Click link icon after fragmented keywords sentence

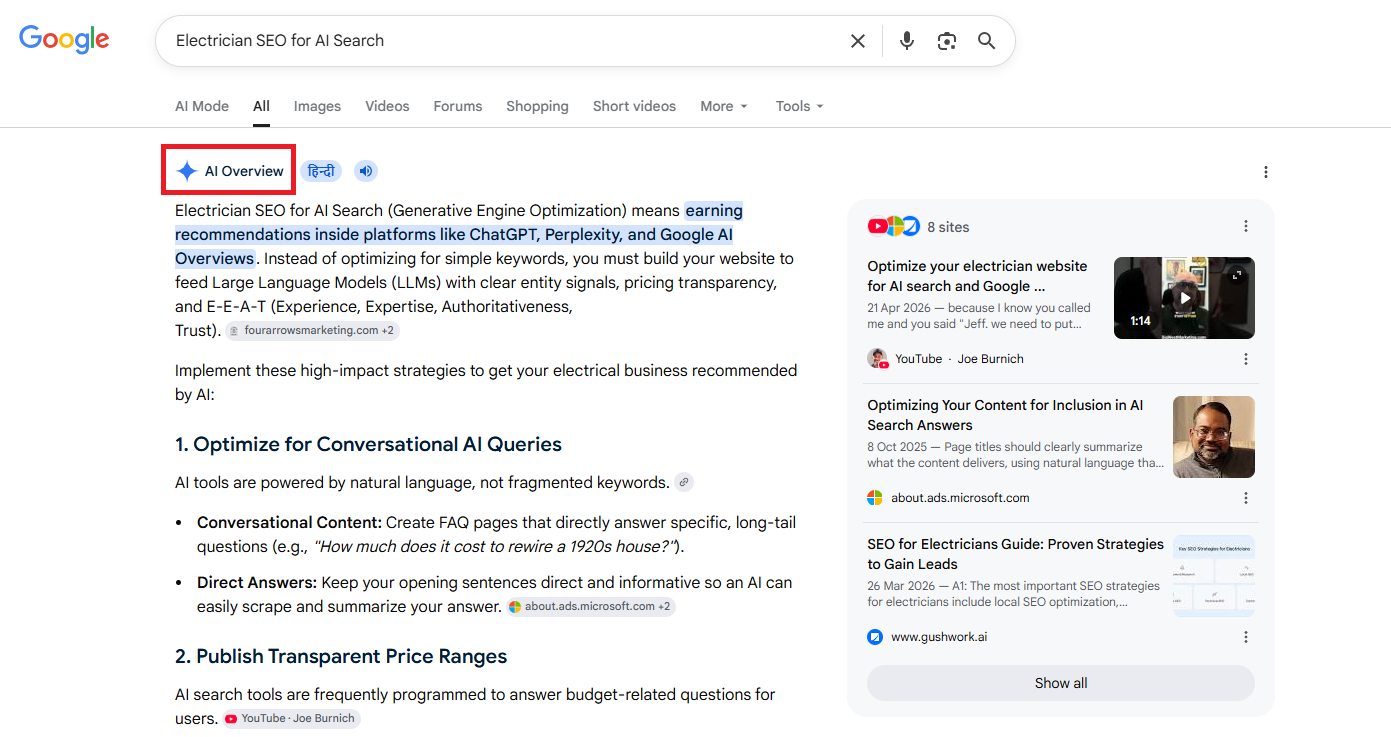(684, 482)
